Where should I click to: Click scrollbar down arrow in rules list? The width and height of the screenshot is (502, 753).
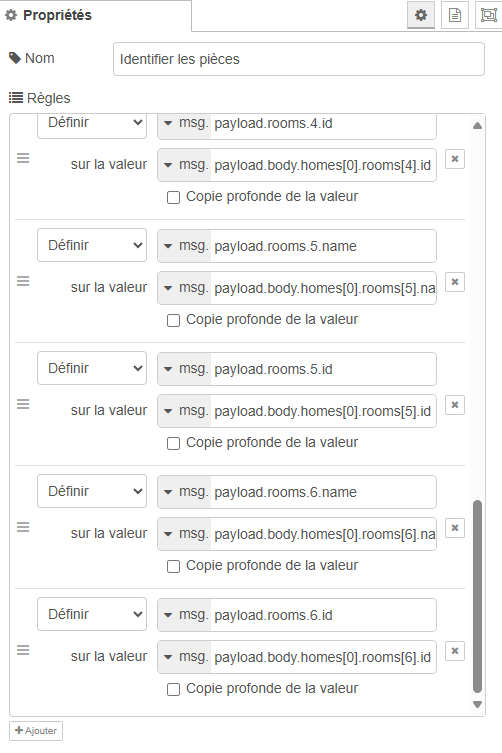[477, 704]
